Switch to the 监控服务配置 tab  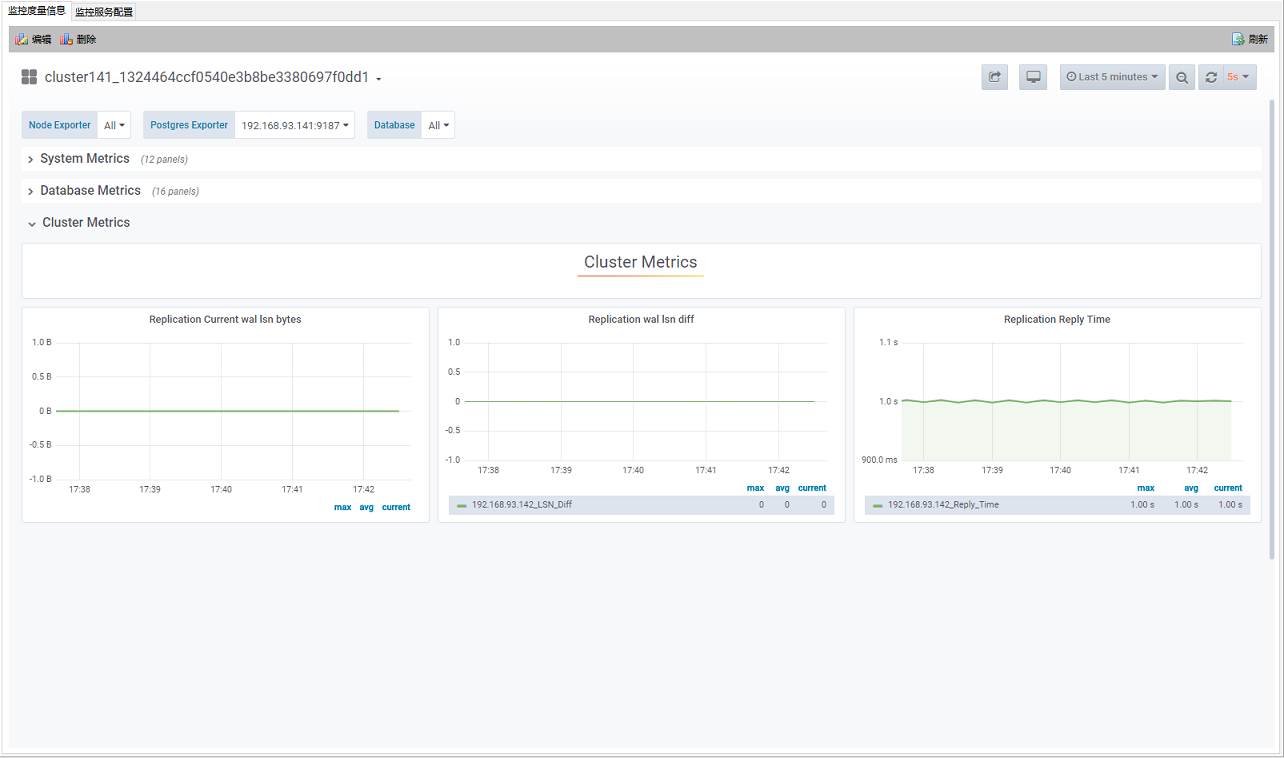coord(104,12)
